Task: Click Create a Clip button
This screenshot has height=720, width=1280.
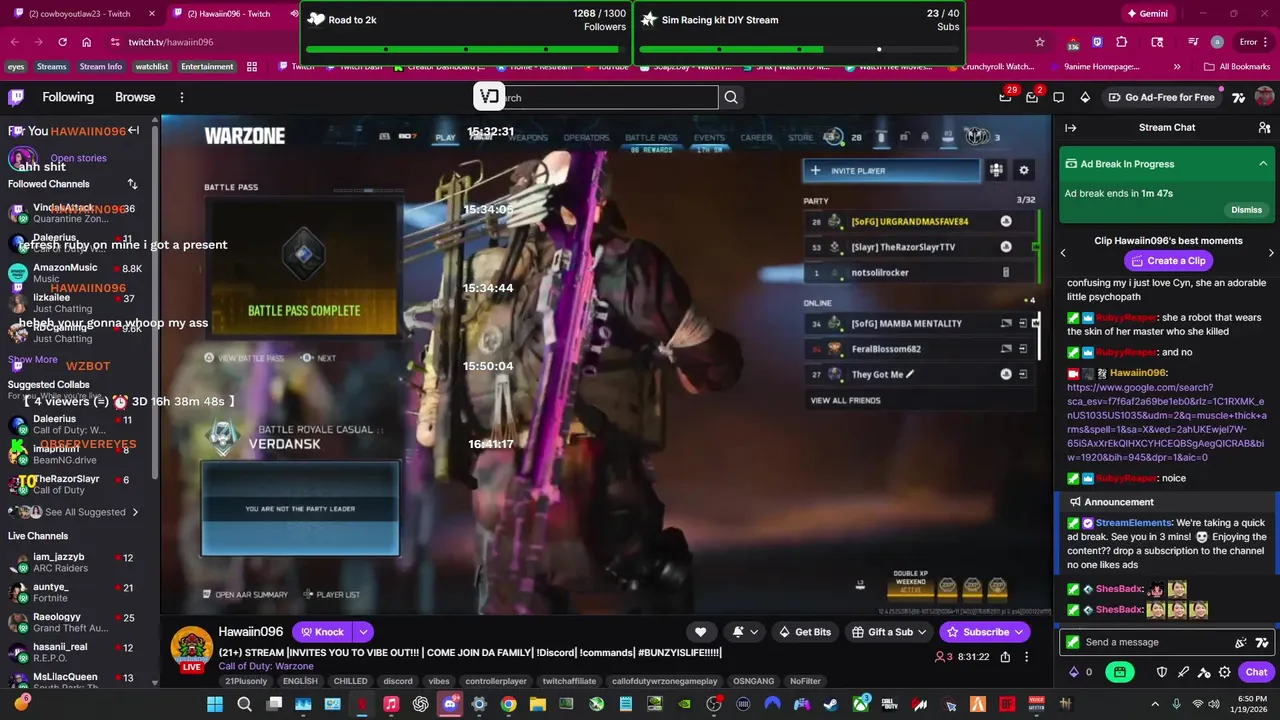Action: click(1166, 261)
